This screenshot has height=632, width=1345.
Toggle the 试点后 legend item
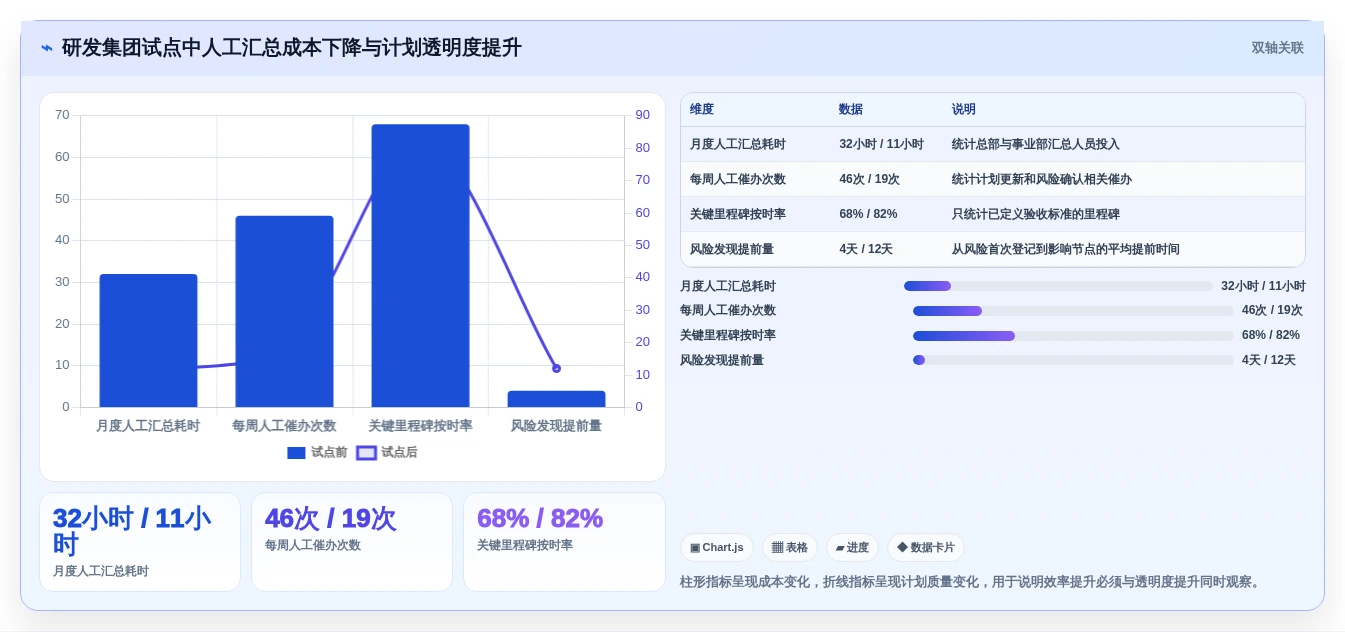pos(387,453)
